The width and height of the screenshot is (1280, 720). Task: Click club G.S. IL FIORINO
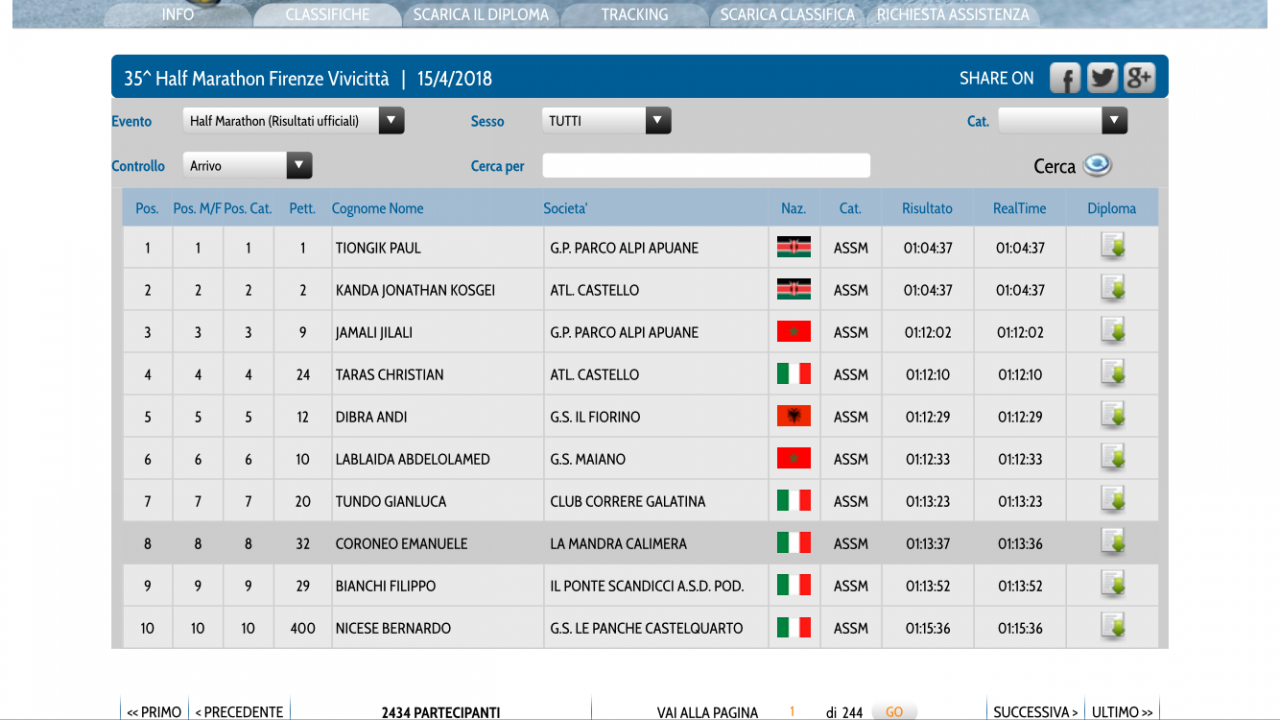(x=595, y=417)
